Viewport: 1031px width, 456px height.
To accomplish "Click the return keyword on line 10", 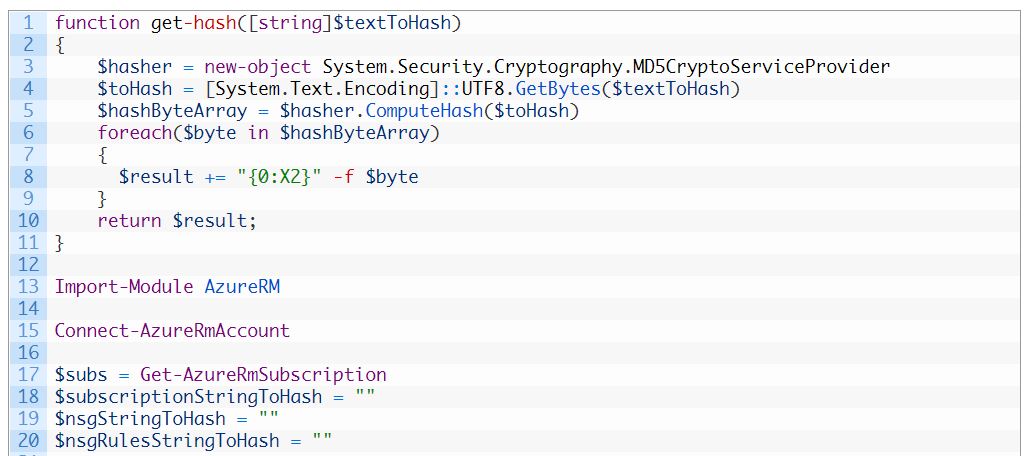I will click(130, 221).
